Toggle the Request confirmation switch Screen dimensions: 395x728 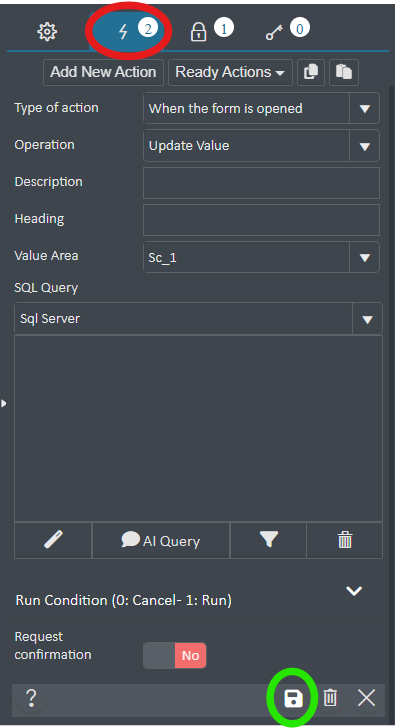coord(175,655)
